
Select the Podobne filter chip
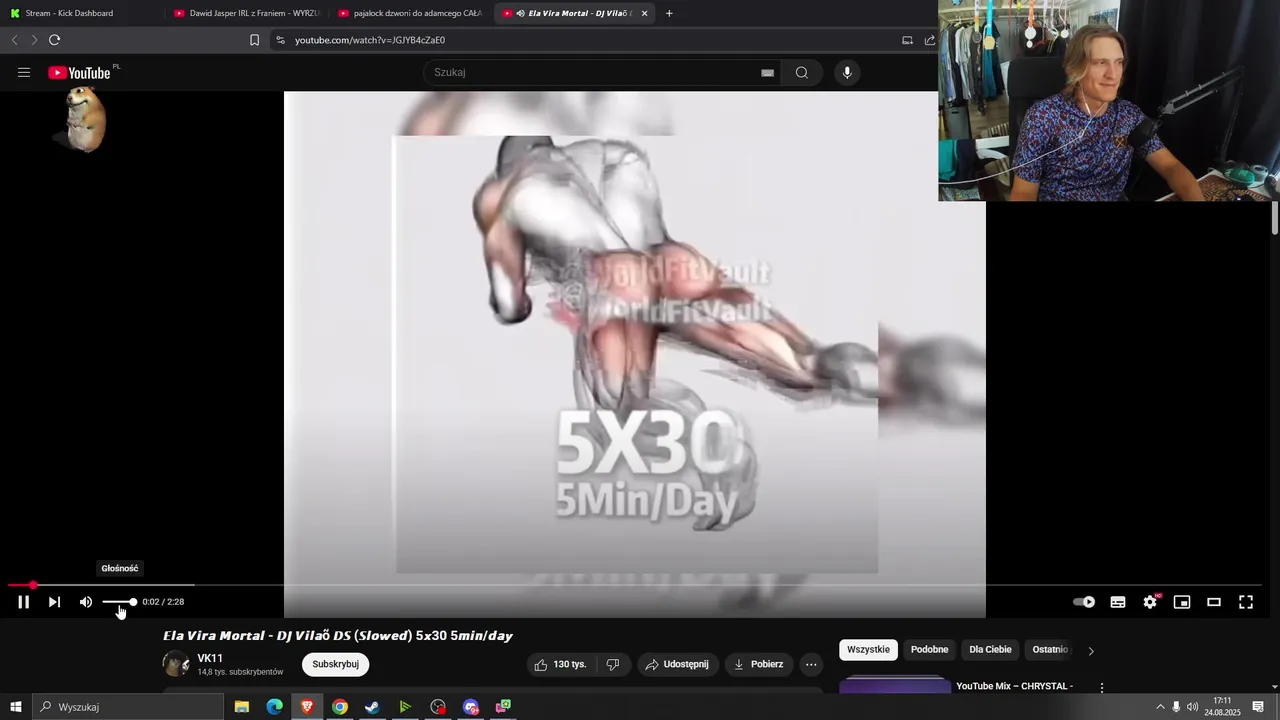pos(929,649)
